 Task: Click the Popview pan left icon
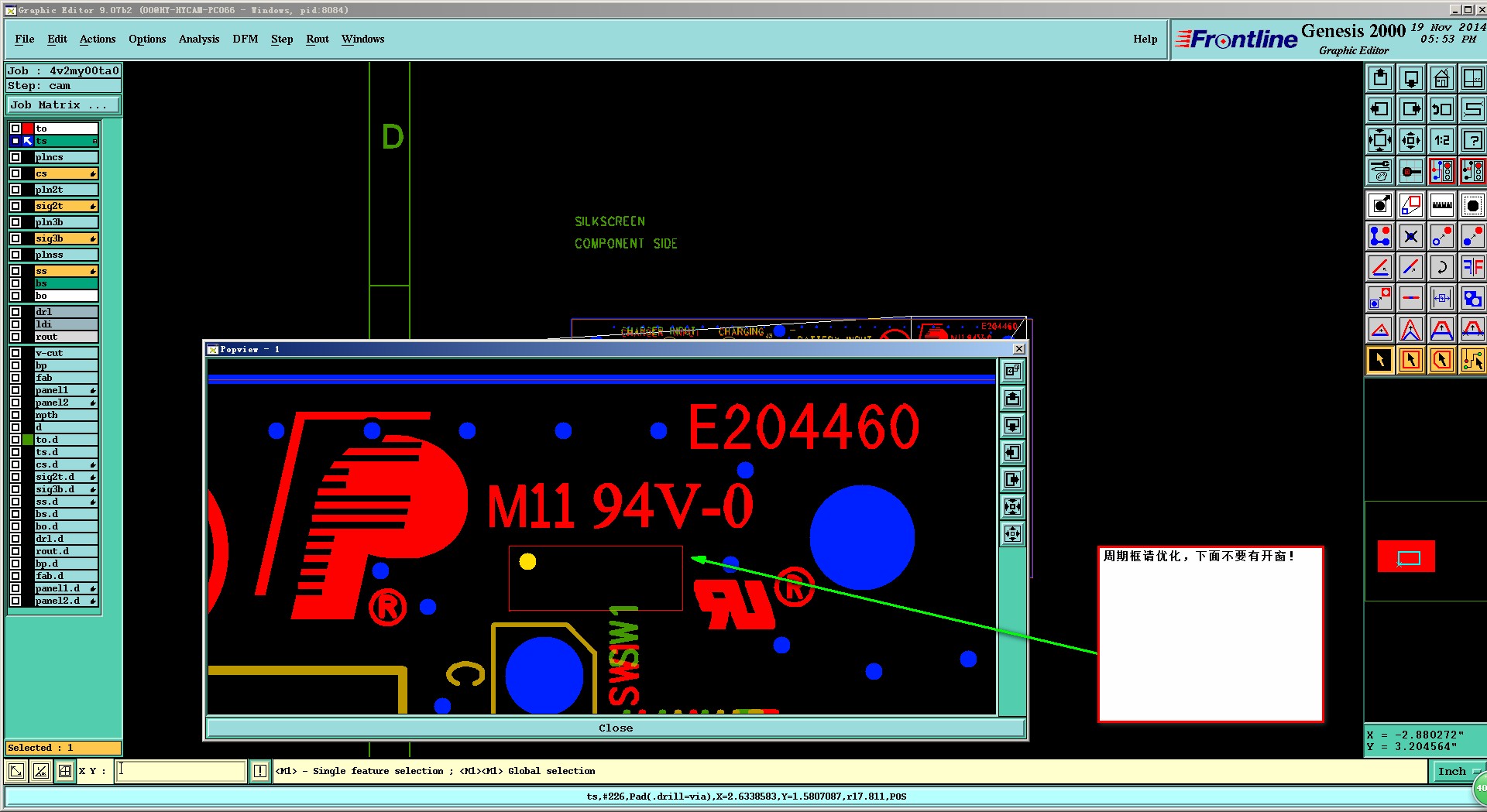point(1012,453)
